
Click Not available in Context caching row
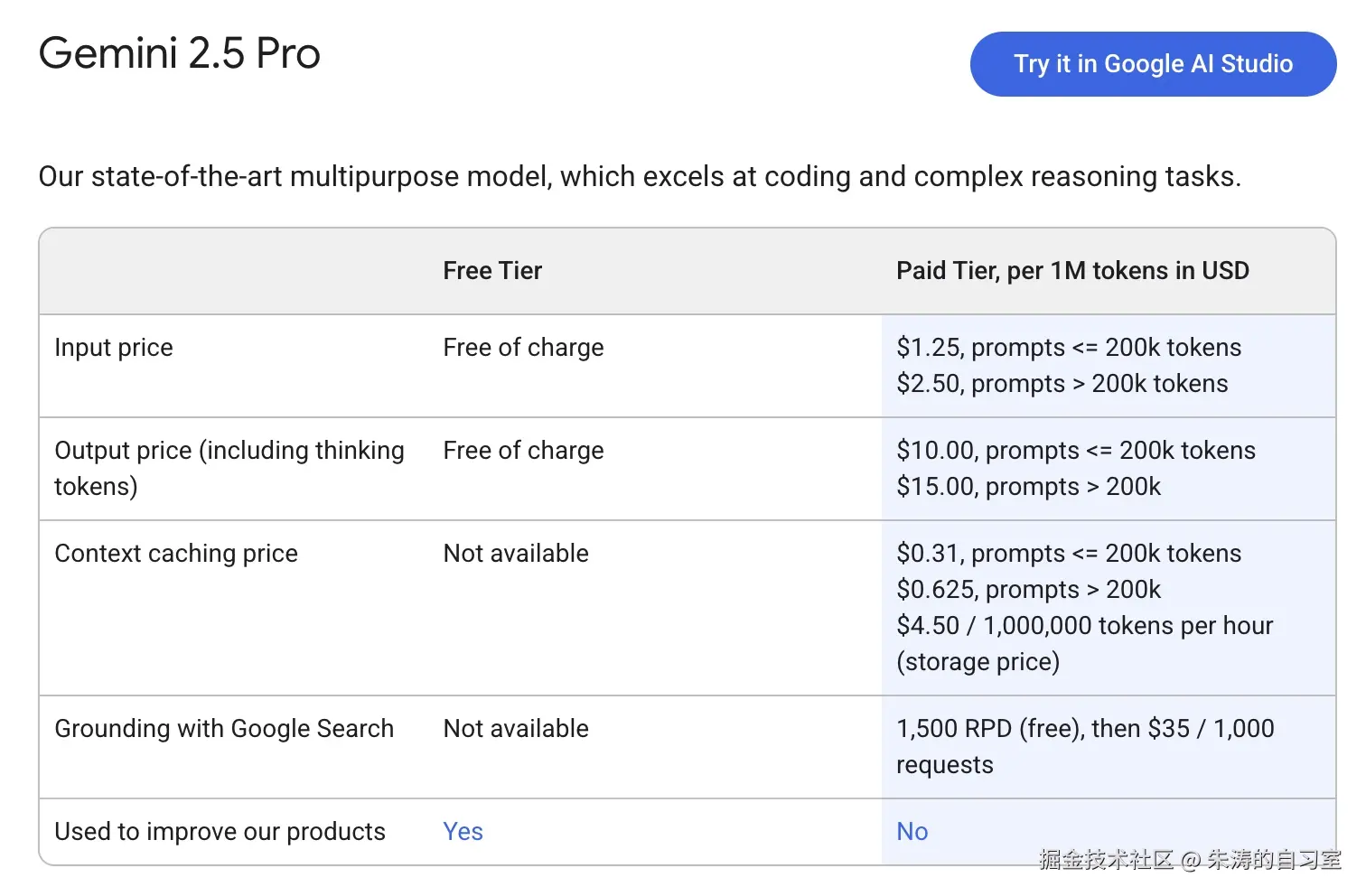[x=516, y=554]
